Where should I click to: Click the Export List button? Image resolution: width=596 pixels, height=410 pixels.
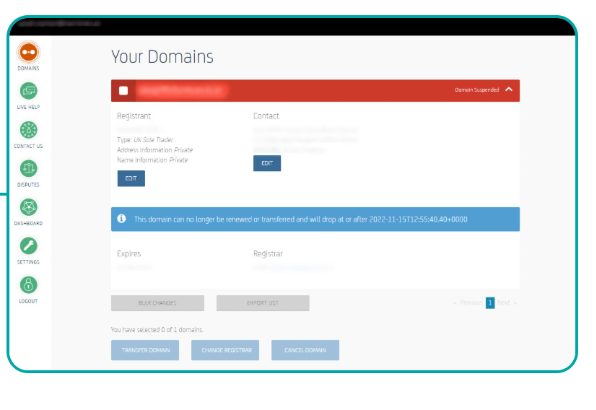tap(263, 303)
